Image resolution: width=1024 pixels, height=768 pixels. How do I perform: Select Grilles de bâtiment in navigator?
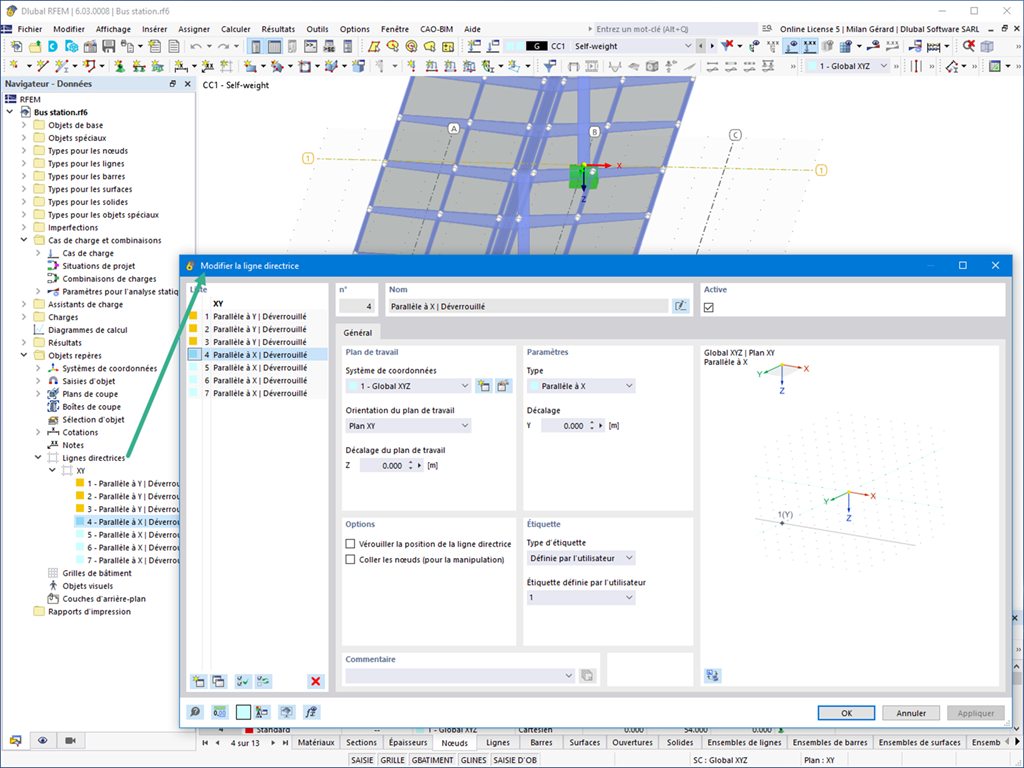pos(97,573)
